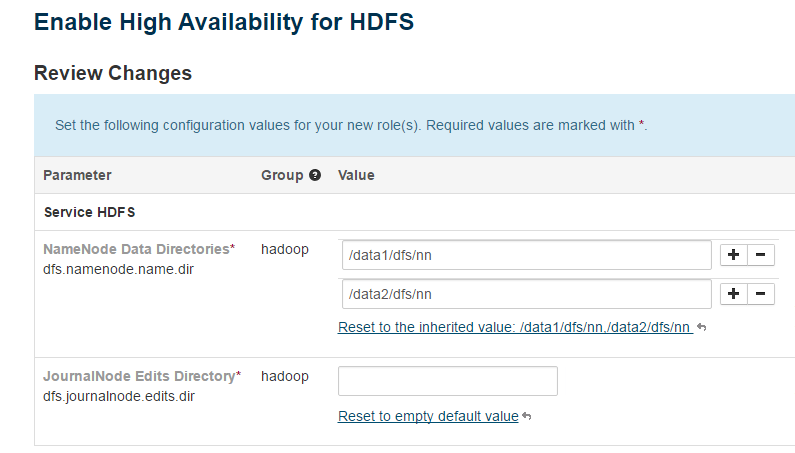Click Reset to empty default value link

pos(428,416)
